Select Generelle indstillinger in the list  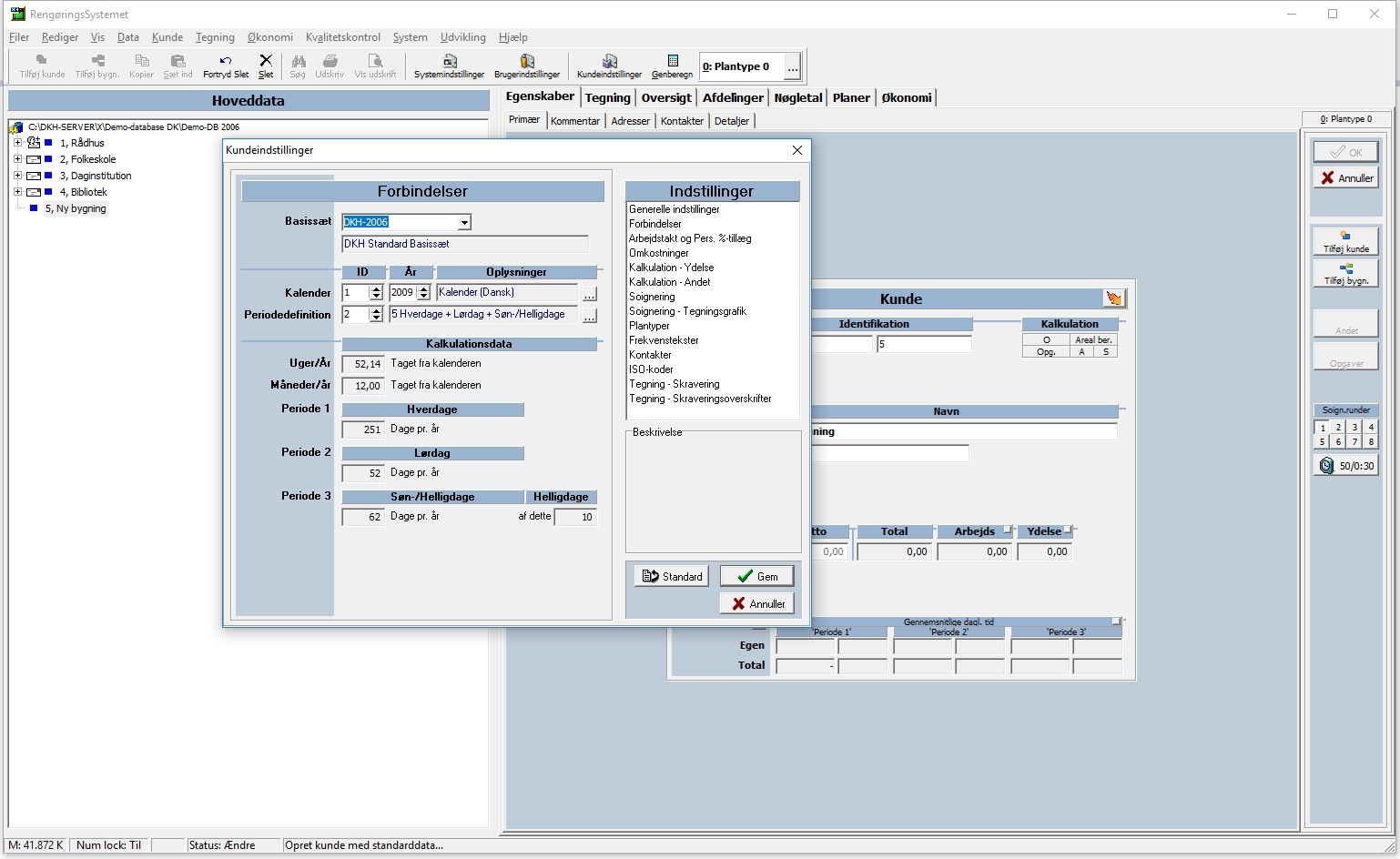pos(675,209)
